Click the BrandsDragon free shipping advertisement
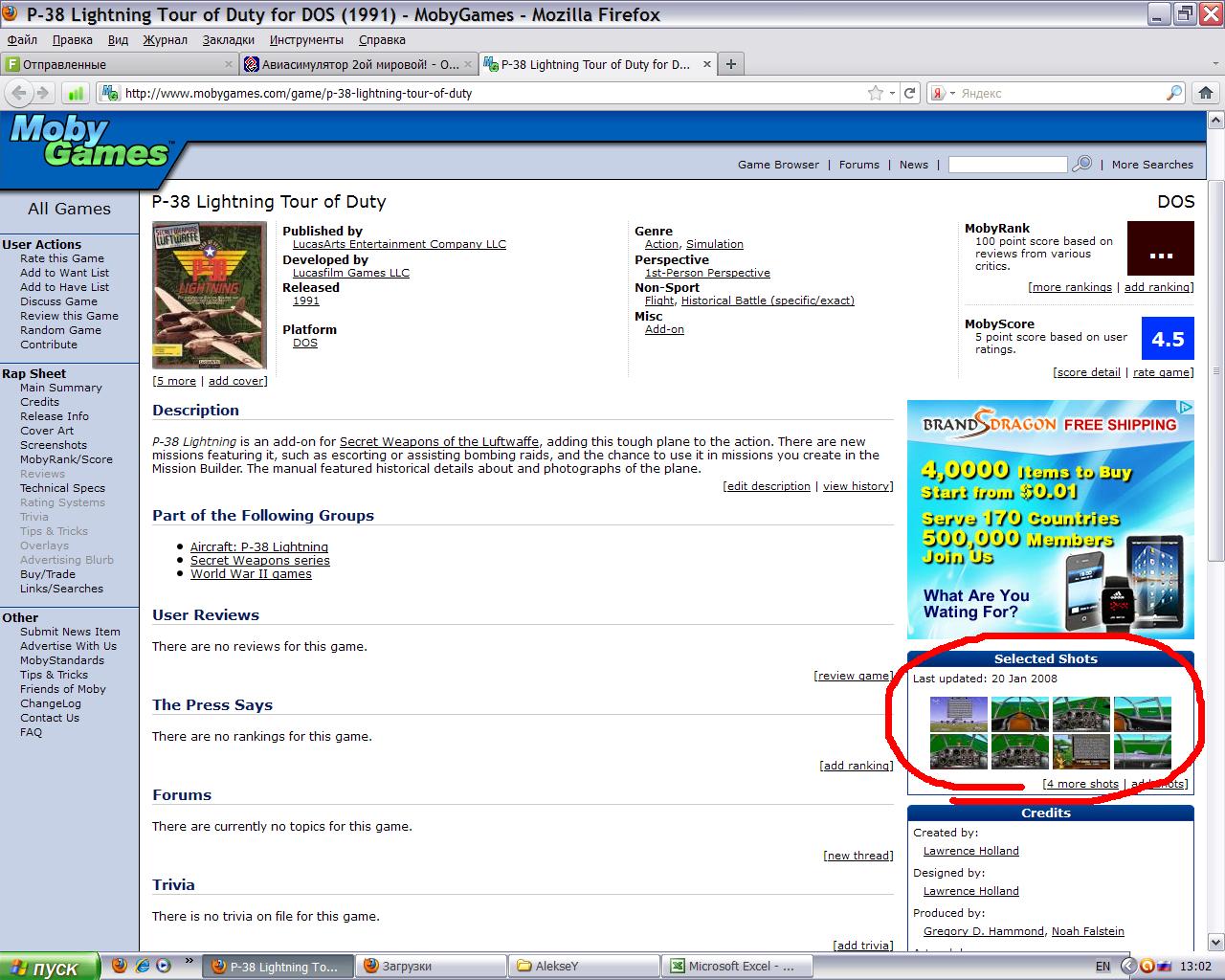Screen dimensions: 1225x980 click(x=1051, y=520)
